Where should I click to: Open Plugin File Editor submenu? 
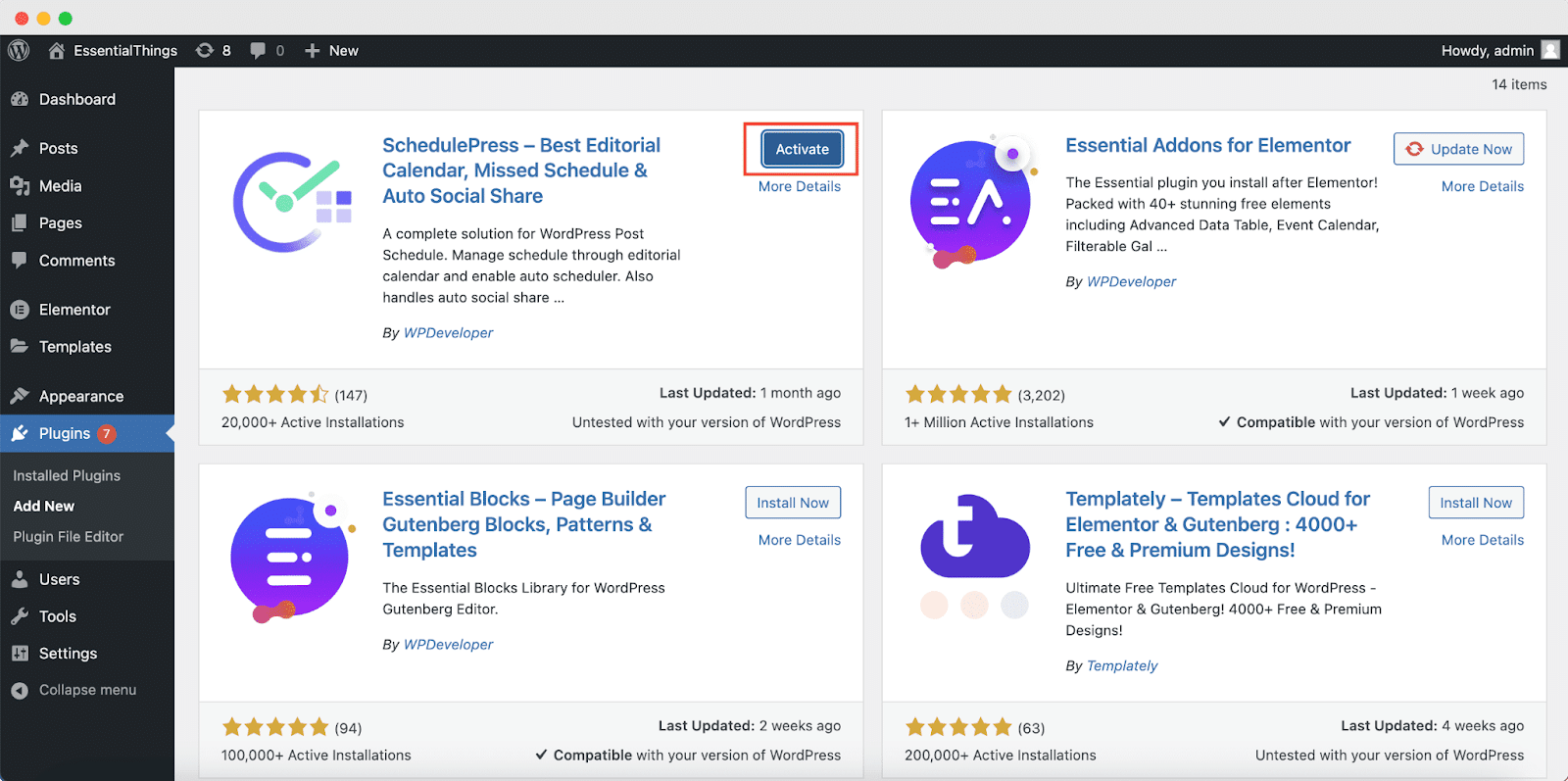point(69,536)
